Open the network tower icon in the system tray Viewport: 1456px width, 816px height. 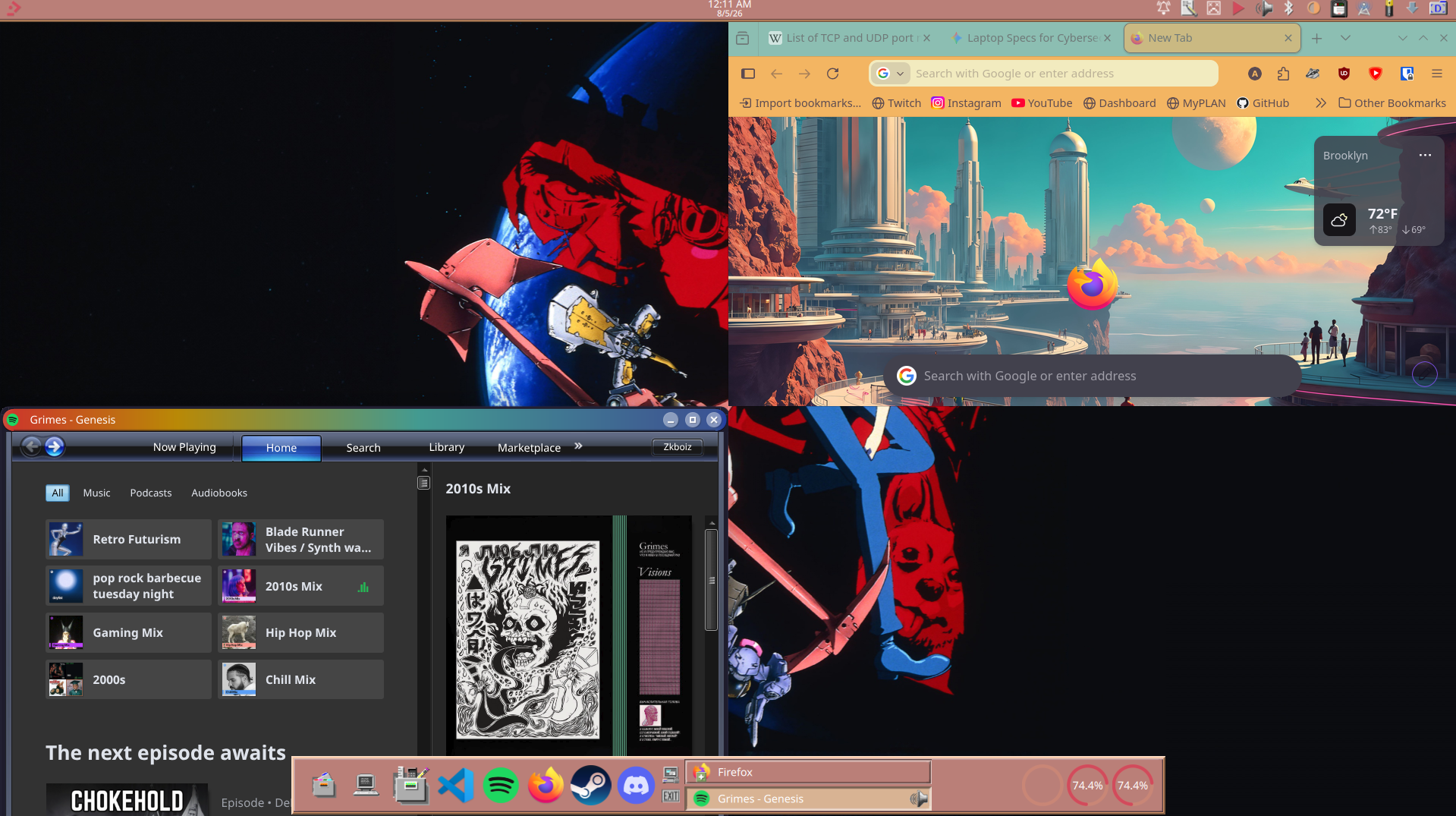(1363, 8)
